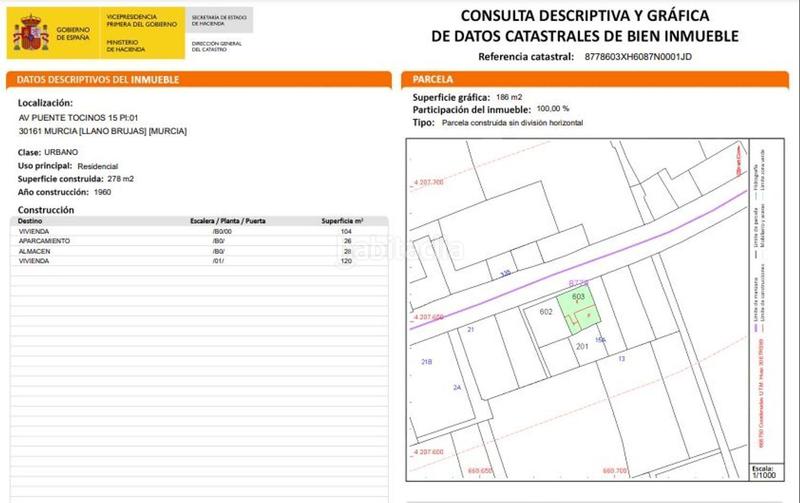Image resolution: width=800 pixels, height=503 pixels.
Task: Select 'Parcela construida sin división horizontal'
Action: pyautogui.click(x=512, y=123)
